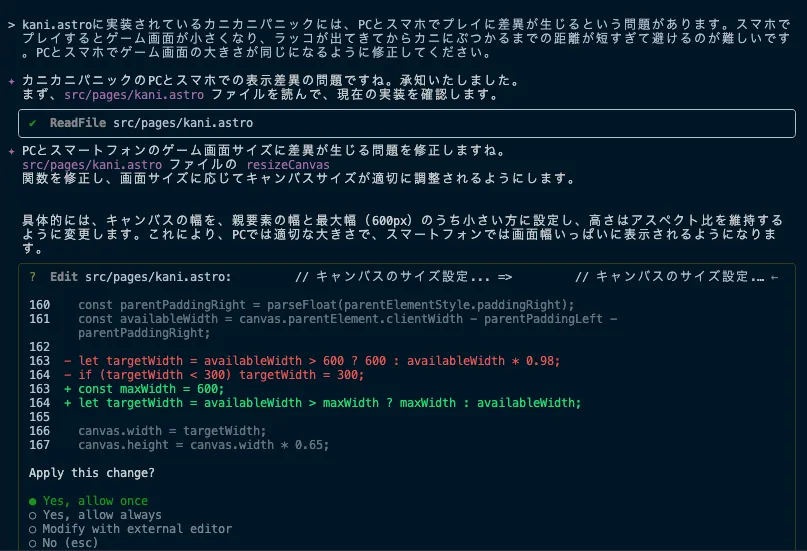Select 'Yes, allow once' option
This screenshot has height=551, width=807.
89,501
